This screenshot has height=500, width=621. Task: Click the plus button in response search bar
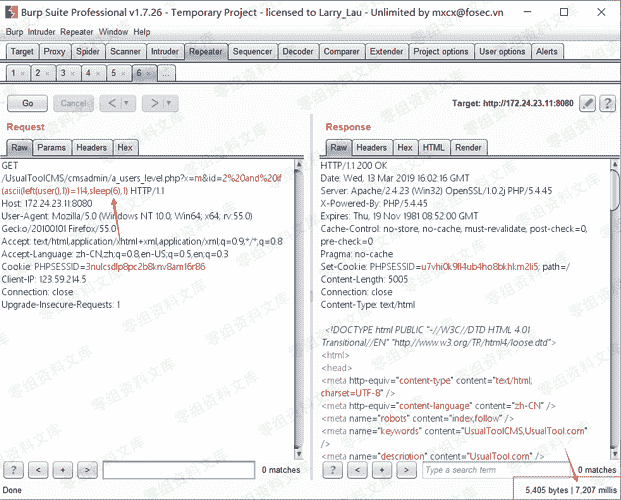[383, 469]
